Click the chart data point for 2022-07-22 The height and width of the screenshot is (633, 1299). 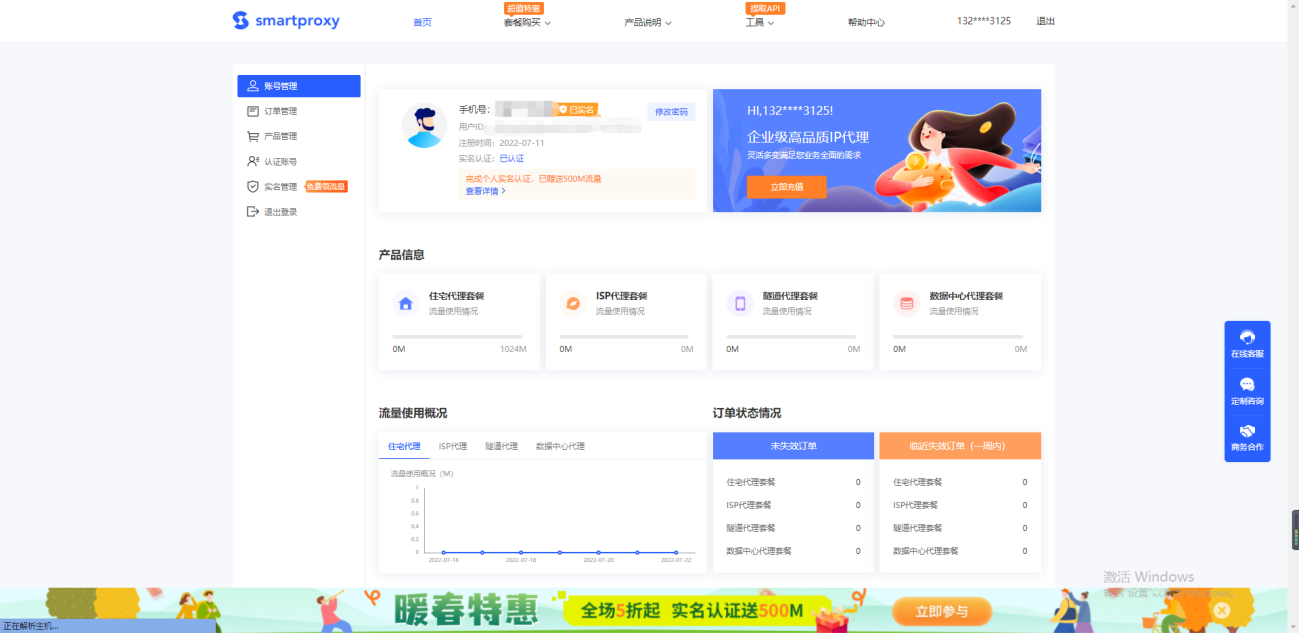676,552
